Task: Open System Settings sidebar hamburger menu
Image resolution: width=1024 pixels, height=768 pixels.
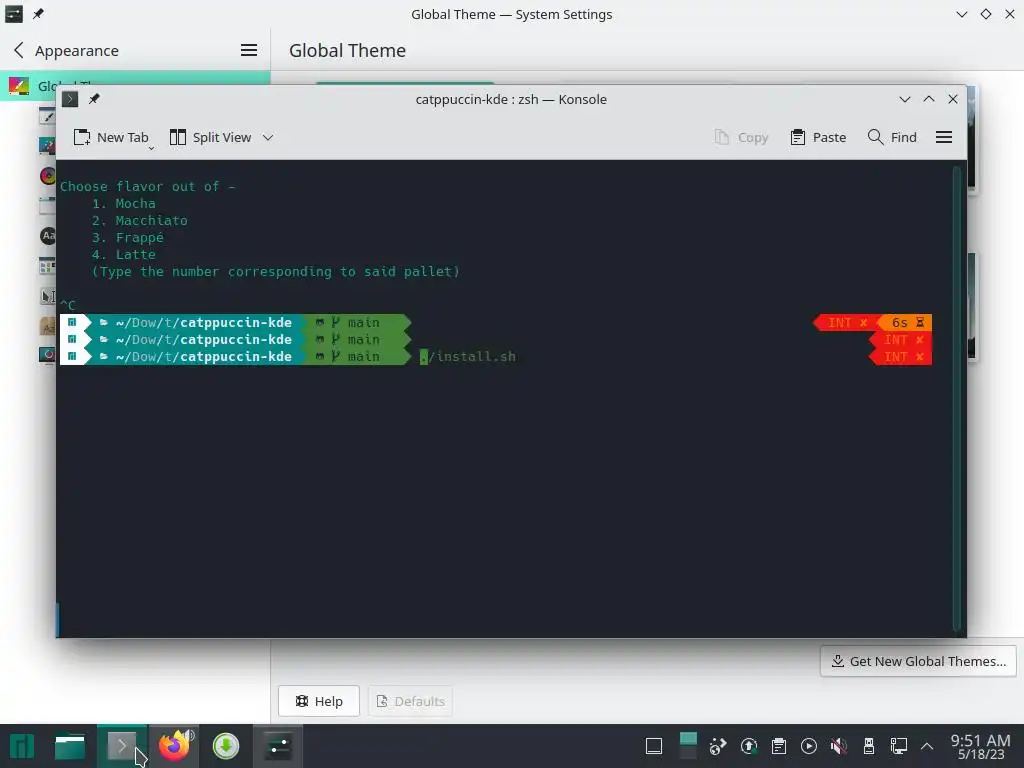Action: click(x=249, y=50)
